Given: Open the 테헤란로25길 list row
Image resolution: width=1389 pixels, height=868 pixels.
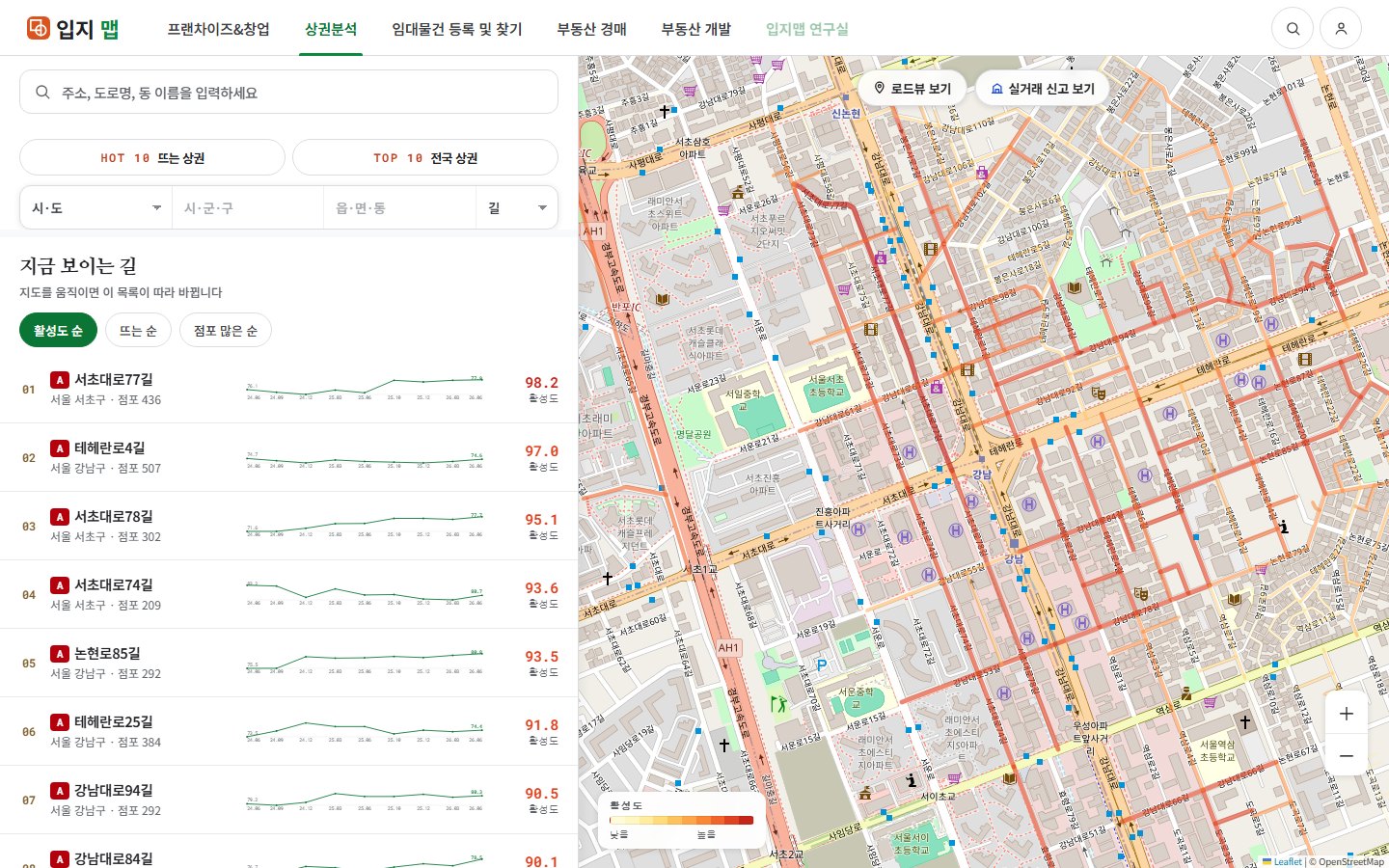Looking at the screenshot, I should click(288, 732).
